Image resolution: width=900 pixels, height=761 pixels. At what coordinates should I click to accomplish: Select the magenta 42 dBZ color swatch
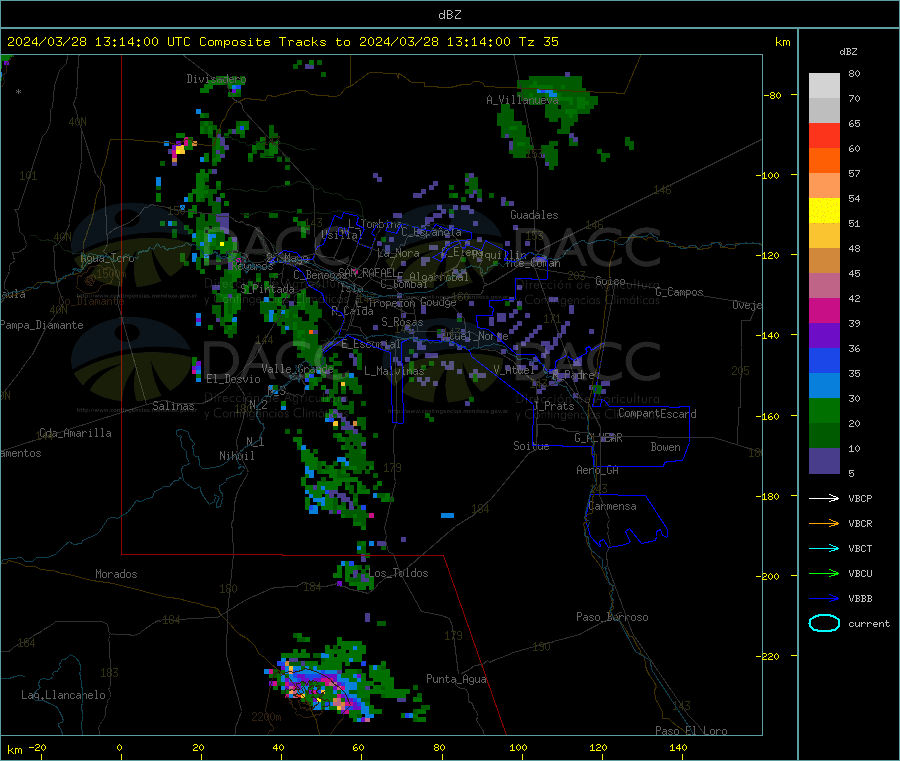[x=824, y=310]
